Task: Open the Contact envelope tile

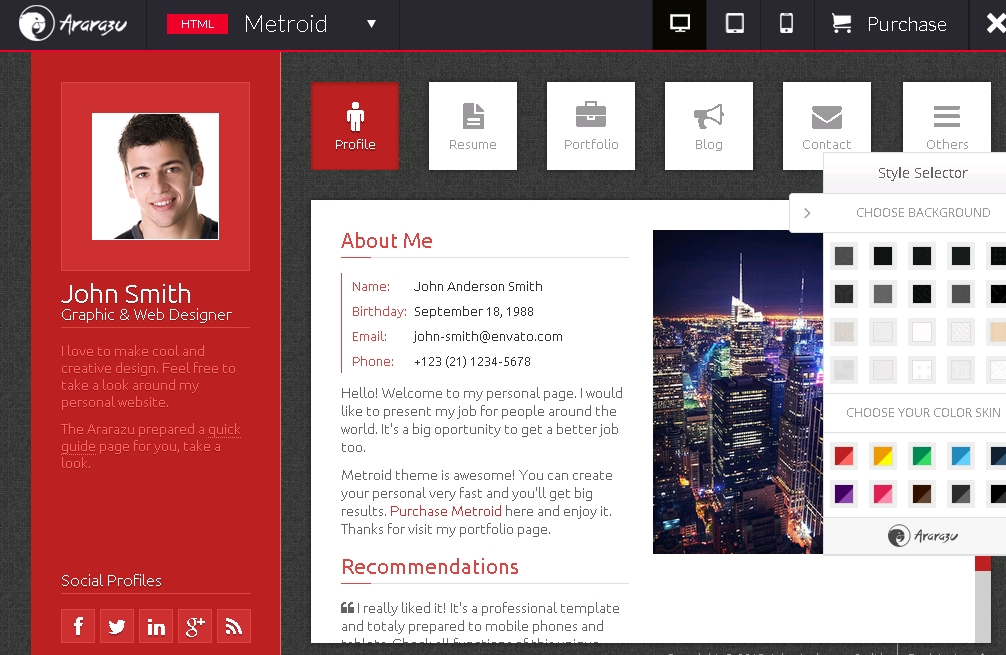Action: pos(826,126)
